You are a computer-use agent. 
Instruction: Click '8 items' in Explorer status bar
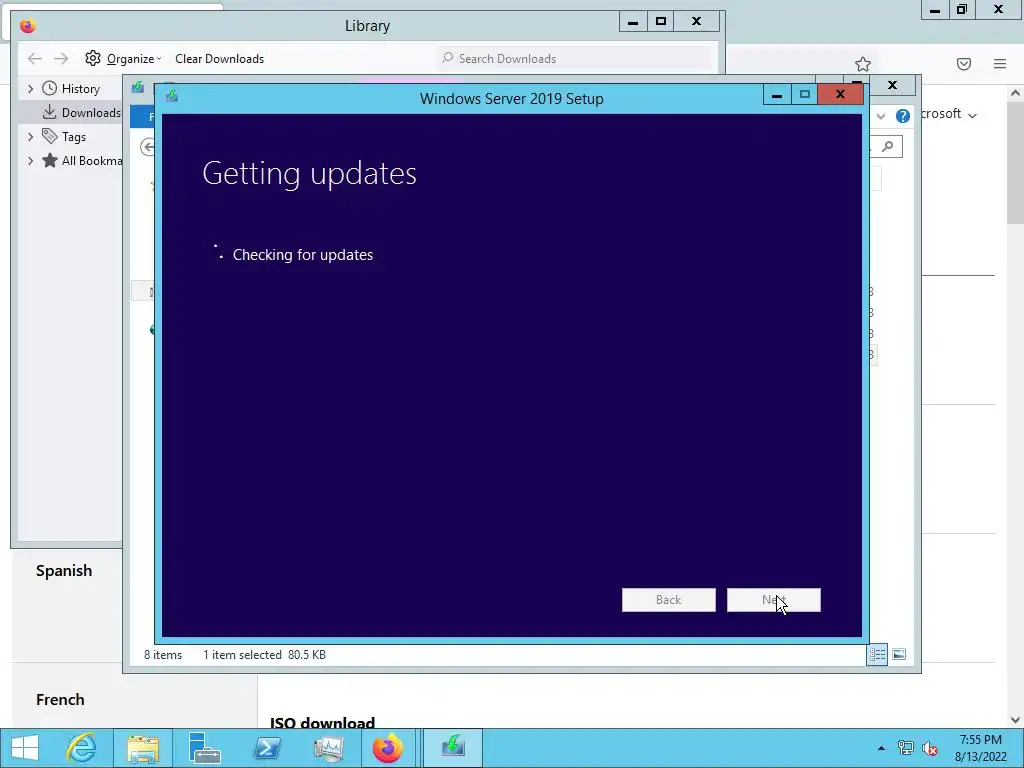point(163,654)
